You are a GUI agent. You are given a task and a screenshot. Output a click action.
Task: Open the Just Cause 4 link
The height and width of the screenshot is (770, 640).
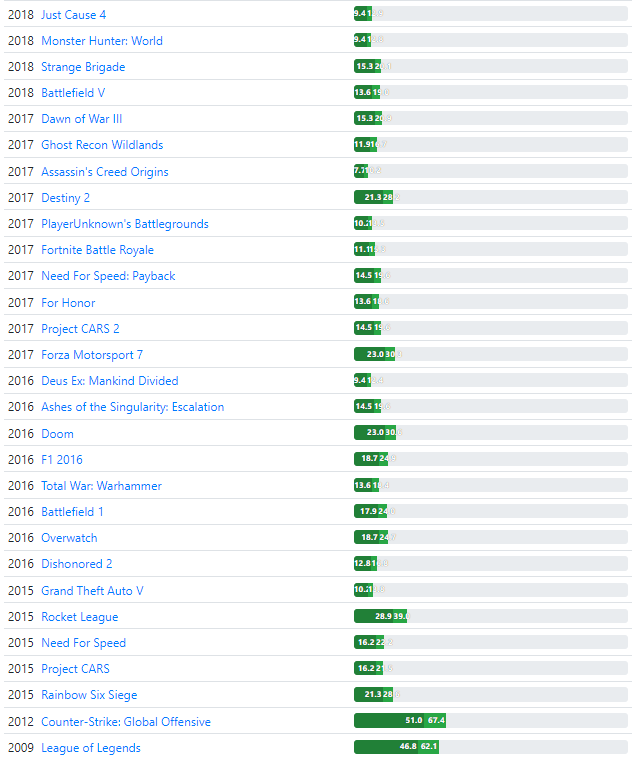click(74, 15)
